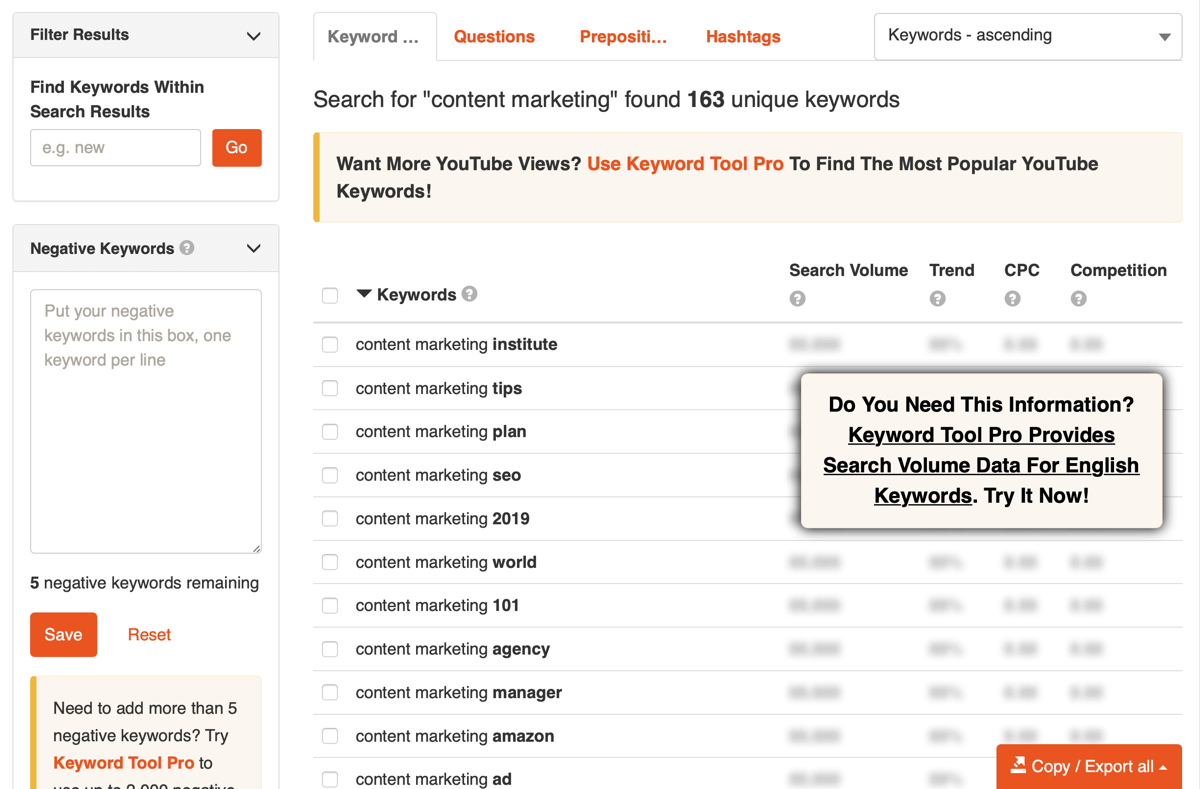Click keyword content marketing manager
1200x789 pixels.
point(459,693)
